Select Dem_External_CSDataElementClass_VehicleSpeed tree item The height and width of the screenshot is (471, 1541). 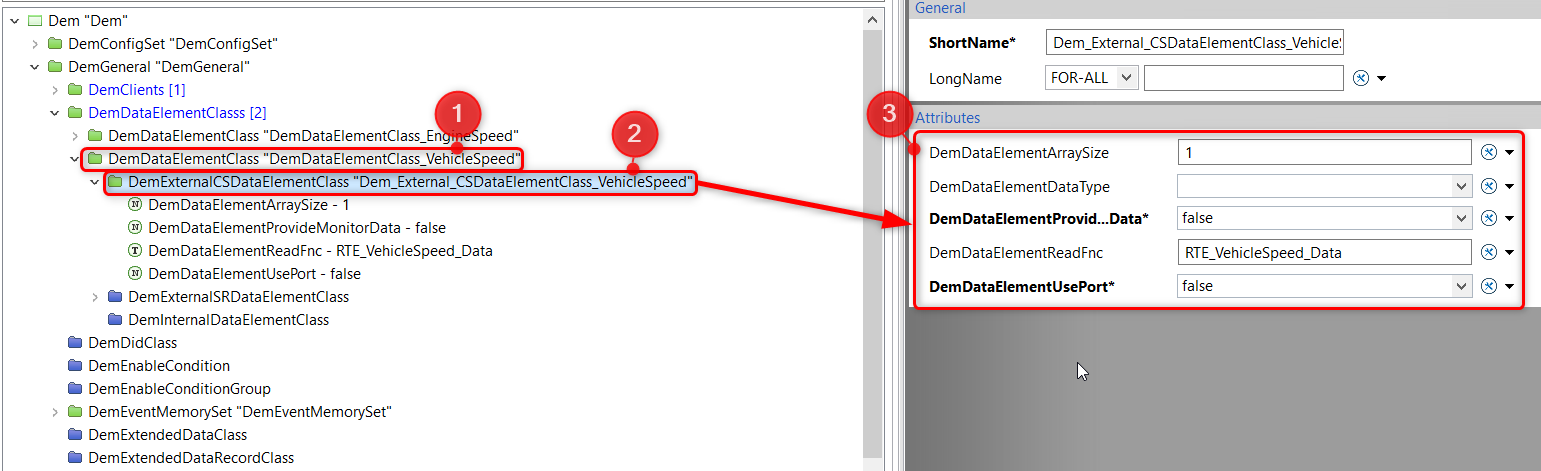tap(410, 182)
